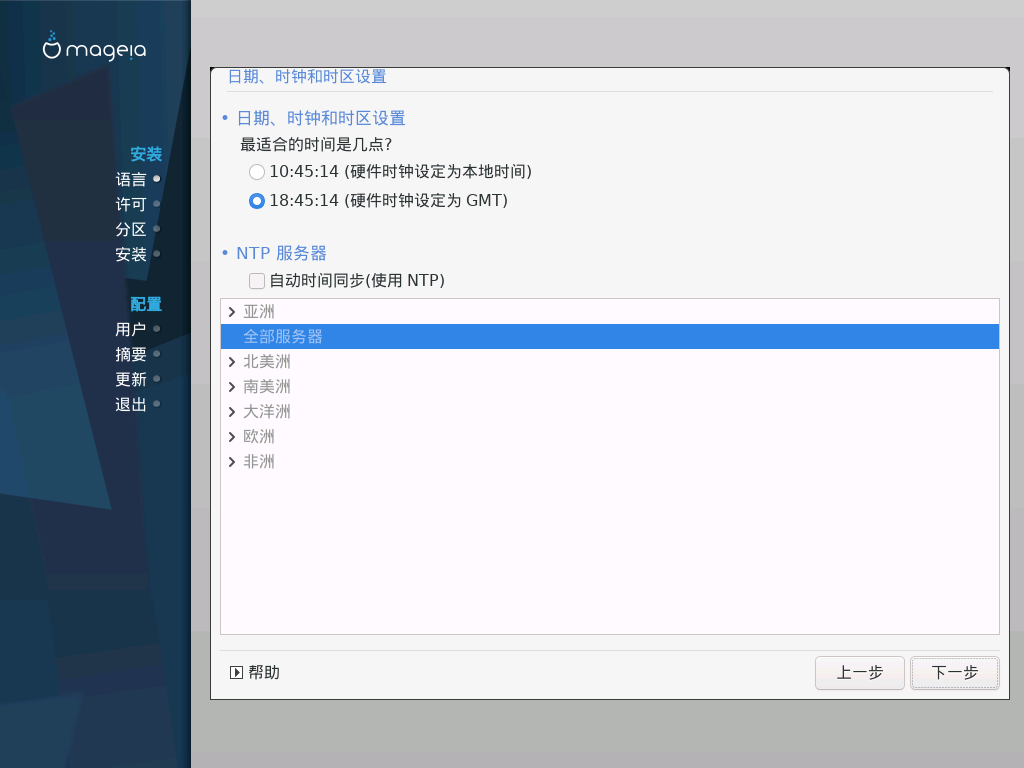This screenshot has width=1024, height=768.
Task: Click the dot beside 语言 step
Action: [157, 179]
